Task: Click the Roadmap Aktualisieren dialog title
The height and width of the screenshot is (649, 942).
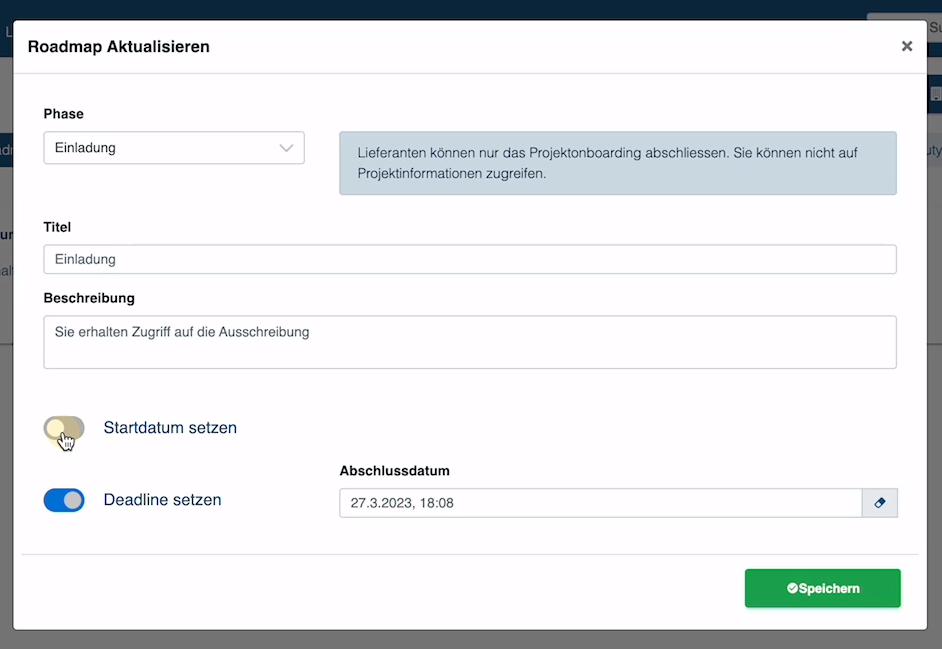Action: 118,47
